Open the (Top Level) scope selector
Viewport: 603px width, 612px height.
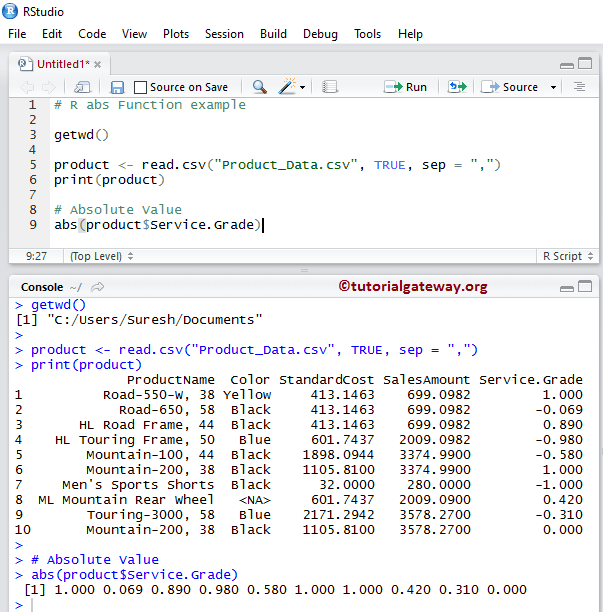tap(101, 256)
